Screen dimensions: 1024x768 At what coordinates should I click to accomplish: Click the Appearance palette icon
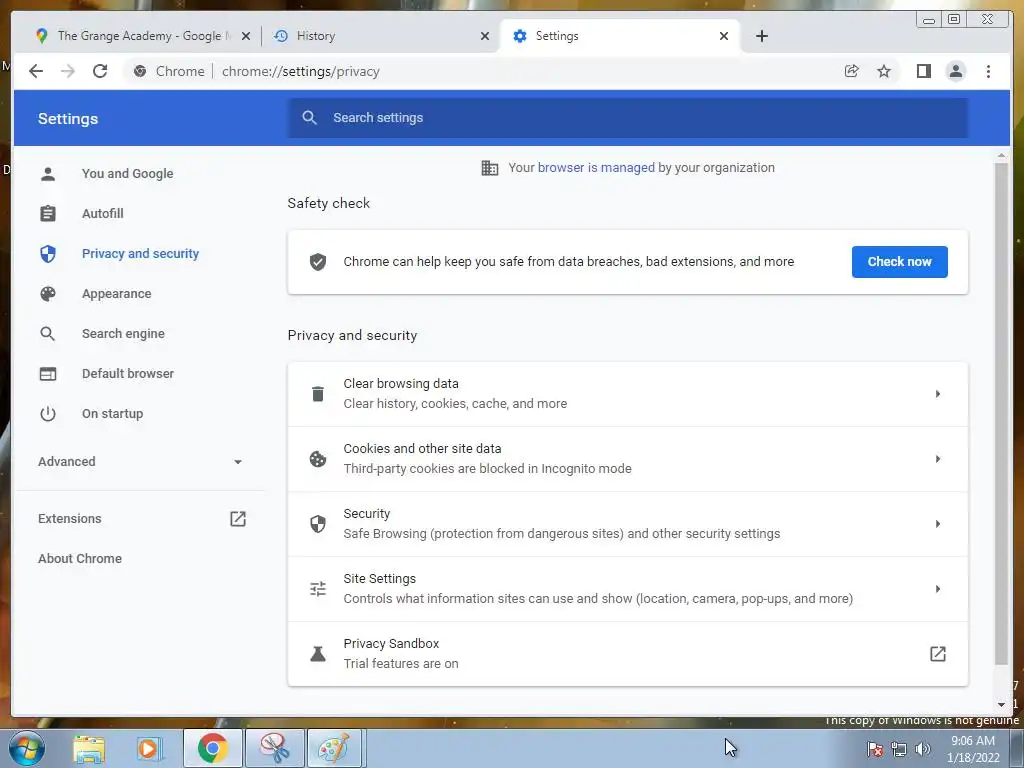click(48, 294)
